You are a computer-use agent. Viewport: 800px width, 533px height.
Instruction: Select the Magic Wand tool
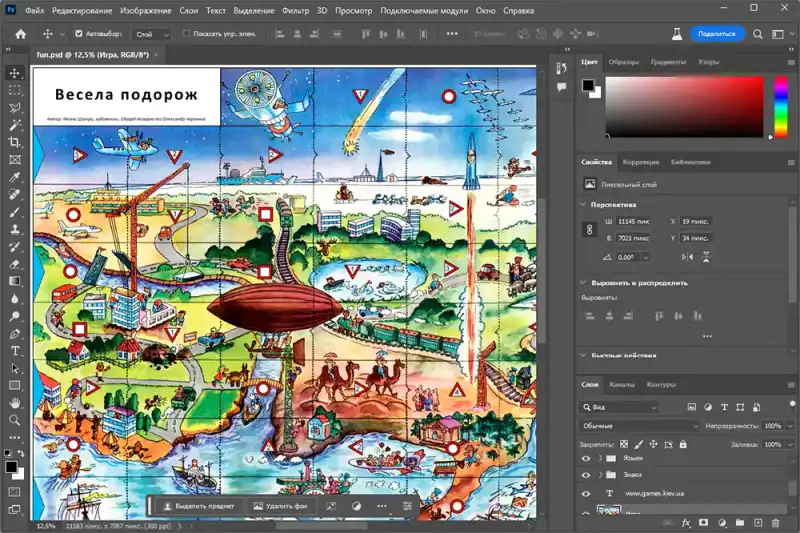pos(15,125)
